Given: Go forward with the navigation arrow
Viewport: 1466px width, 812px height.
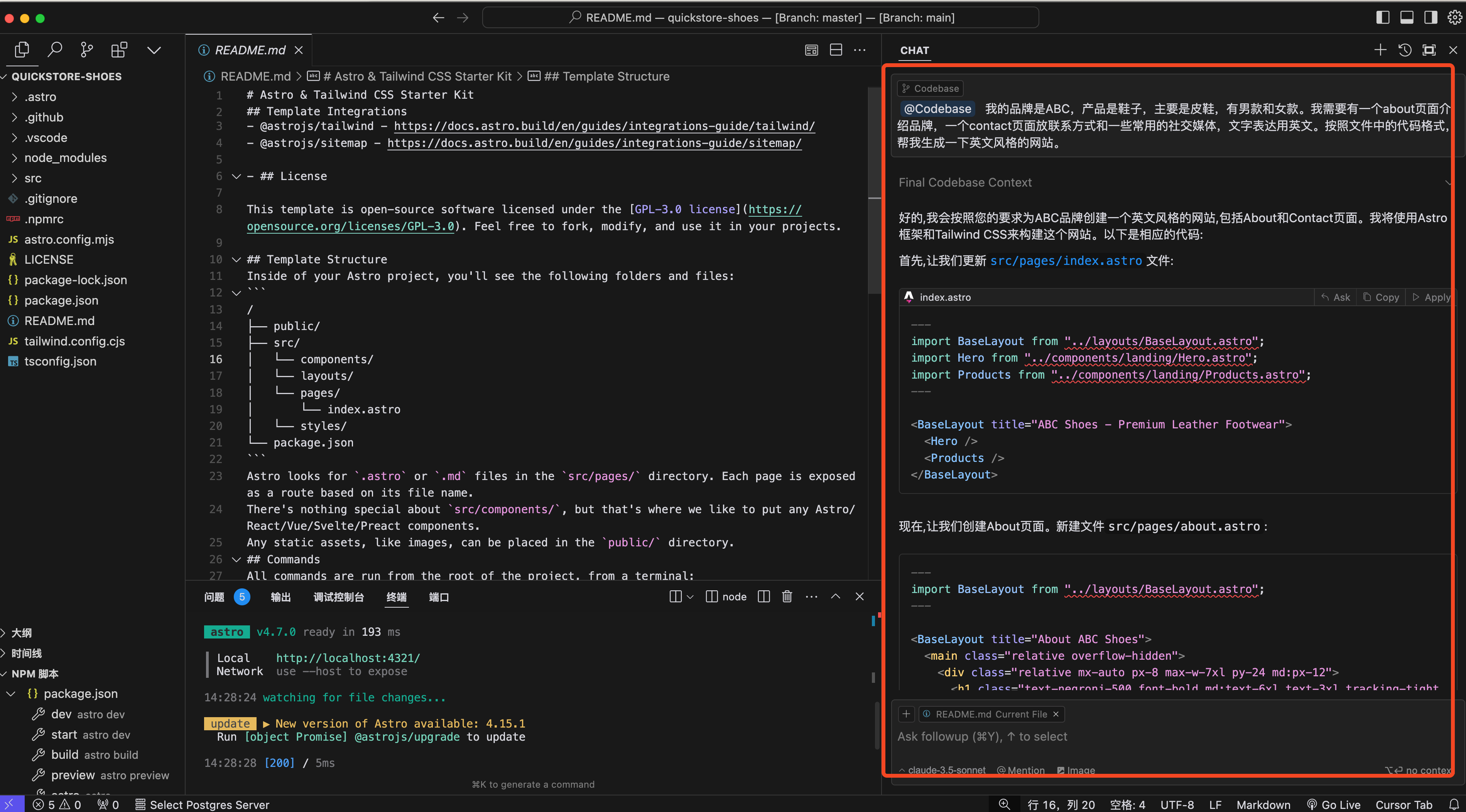Looking at the screenshot, I should click(463, 18).
